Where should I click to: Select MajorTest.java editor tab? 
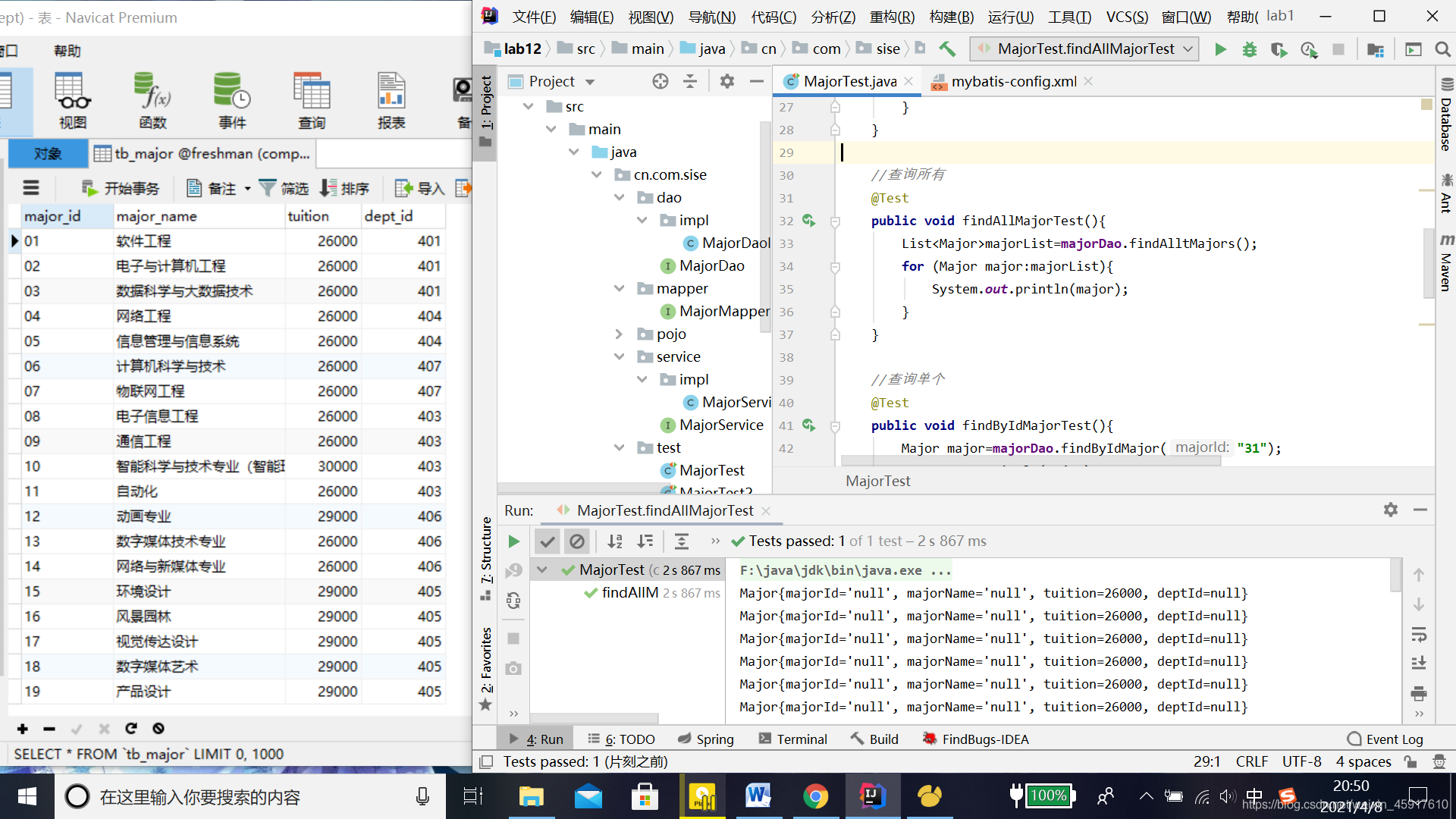tap(849, 81)
